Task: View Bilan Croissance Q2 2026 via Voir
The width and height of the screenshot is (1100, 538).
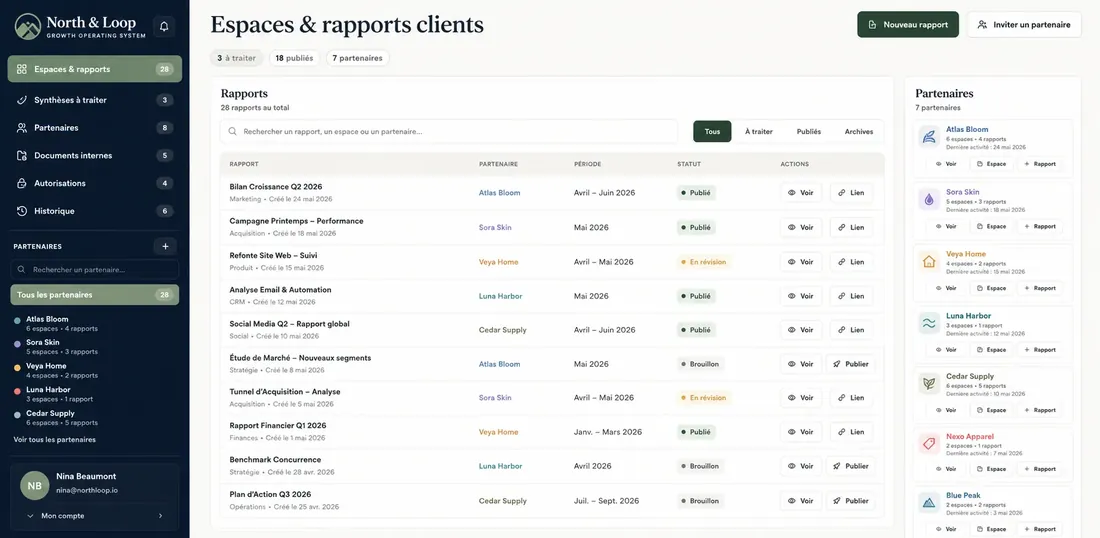Action: pos(800,192)
